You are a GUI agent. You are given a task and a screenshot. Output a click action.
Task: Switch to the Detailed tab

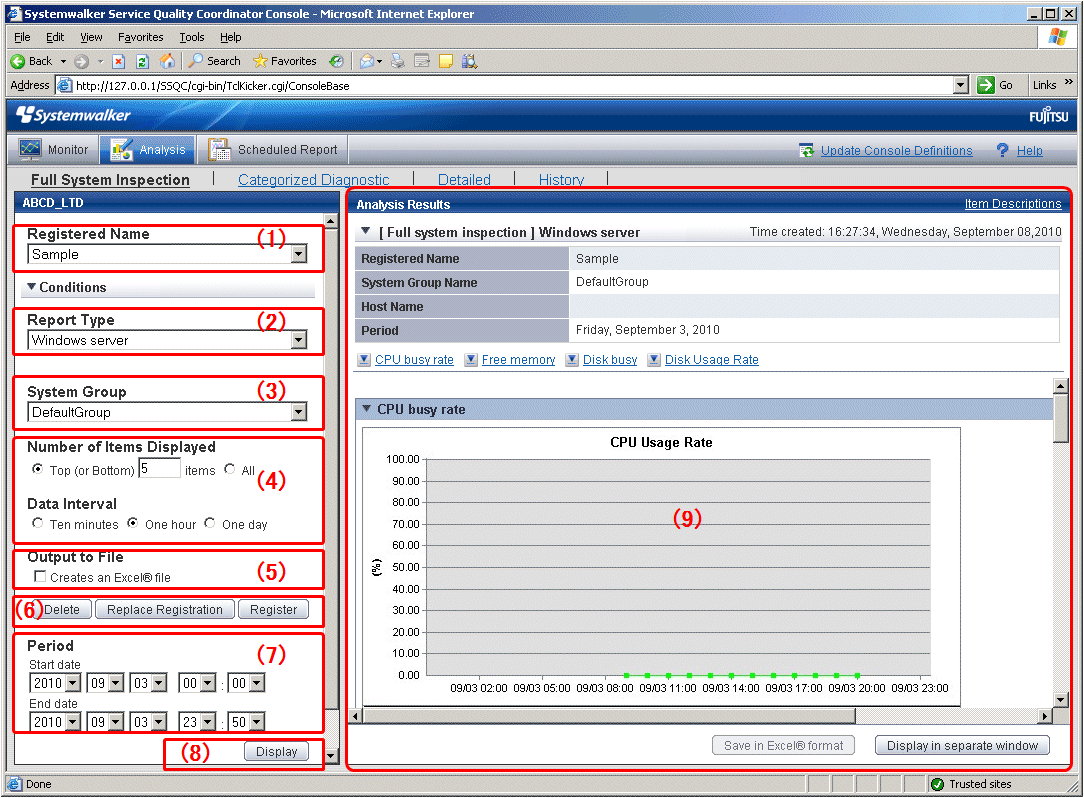[x=464, y=180]
